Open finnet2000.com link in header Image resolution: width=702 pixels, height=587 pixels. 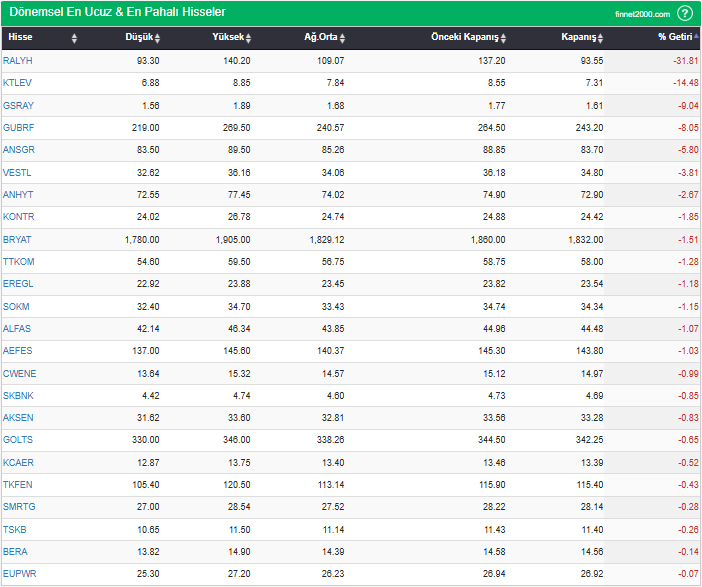click(642, 14)
